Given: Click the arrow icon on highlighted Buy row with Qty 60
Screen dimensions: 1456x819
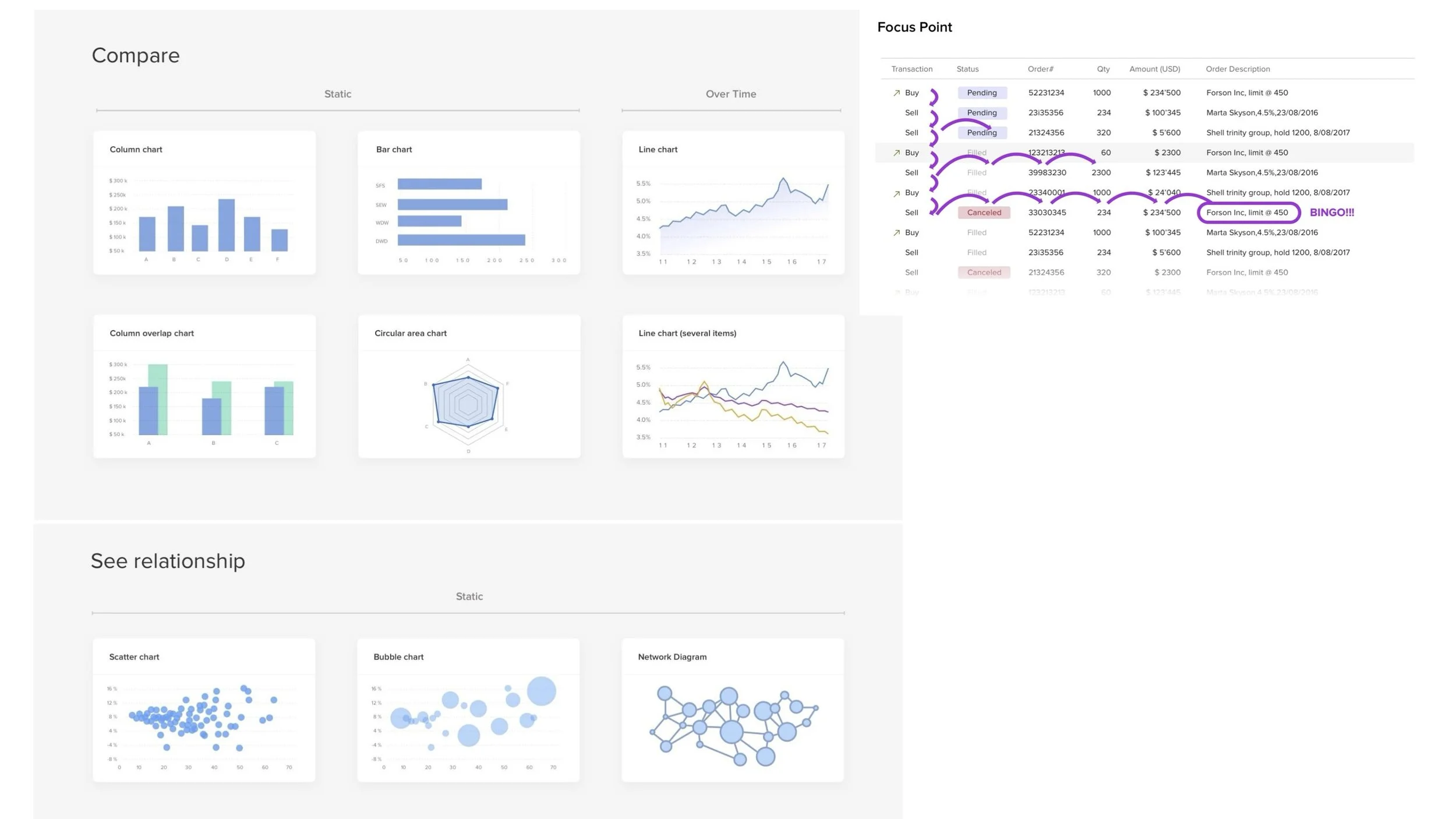Looking at the screenshot, I should pyautogui.click(x=896, y=153).
